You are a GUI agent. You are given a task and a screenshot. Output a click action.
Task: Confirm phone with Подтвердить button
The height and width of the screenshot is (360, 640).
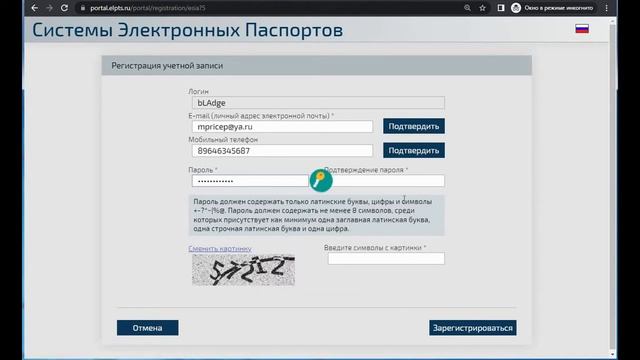coord(414,151)
